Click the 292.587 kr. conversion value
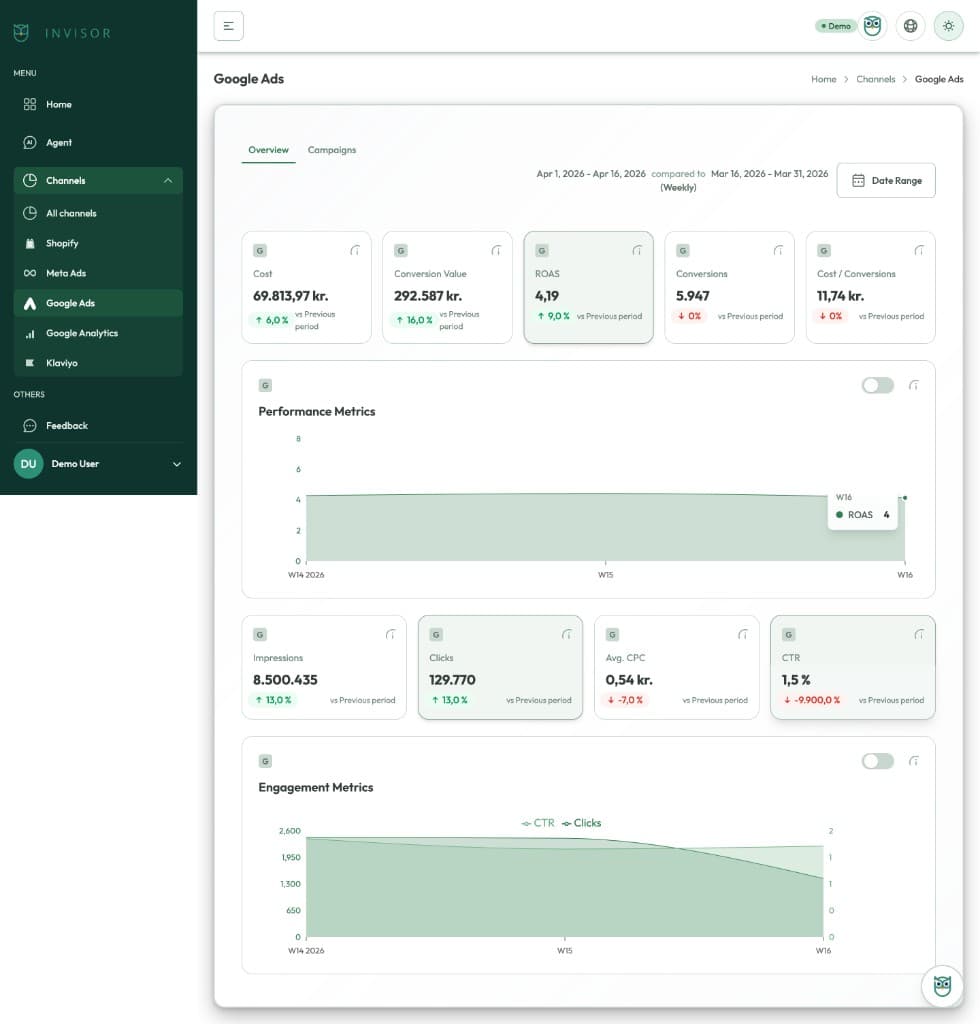Screen dimensions: 980x1024 pos(428,296)
